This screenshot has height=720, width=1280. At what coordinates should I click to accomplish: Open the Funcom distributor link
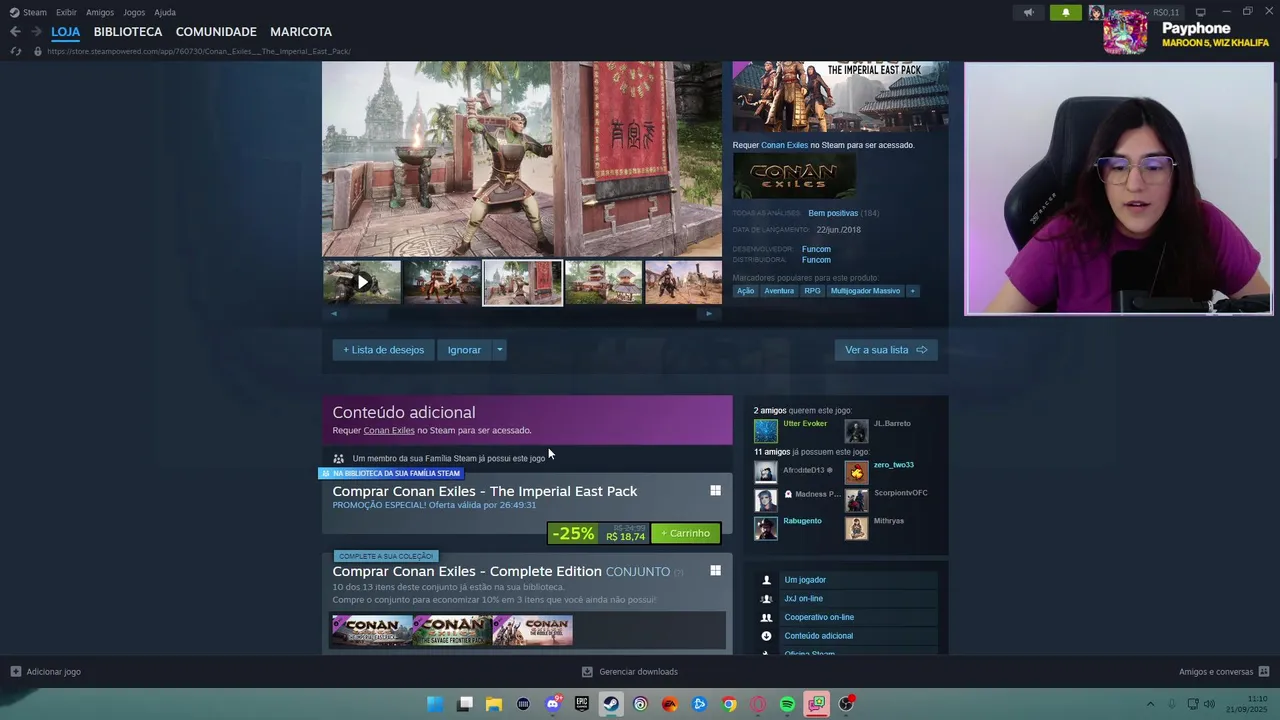point(816,260)
